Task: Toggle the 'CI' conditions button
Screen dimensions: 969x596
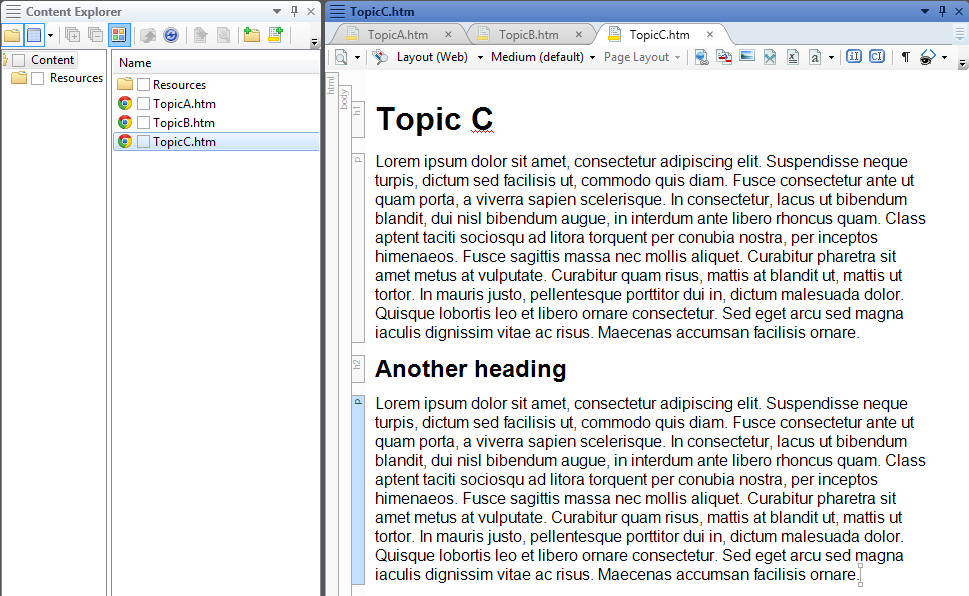Action: point(877,57)
